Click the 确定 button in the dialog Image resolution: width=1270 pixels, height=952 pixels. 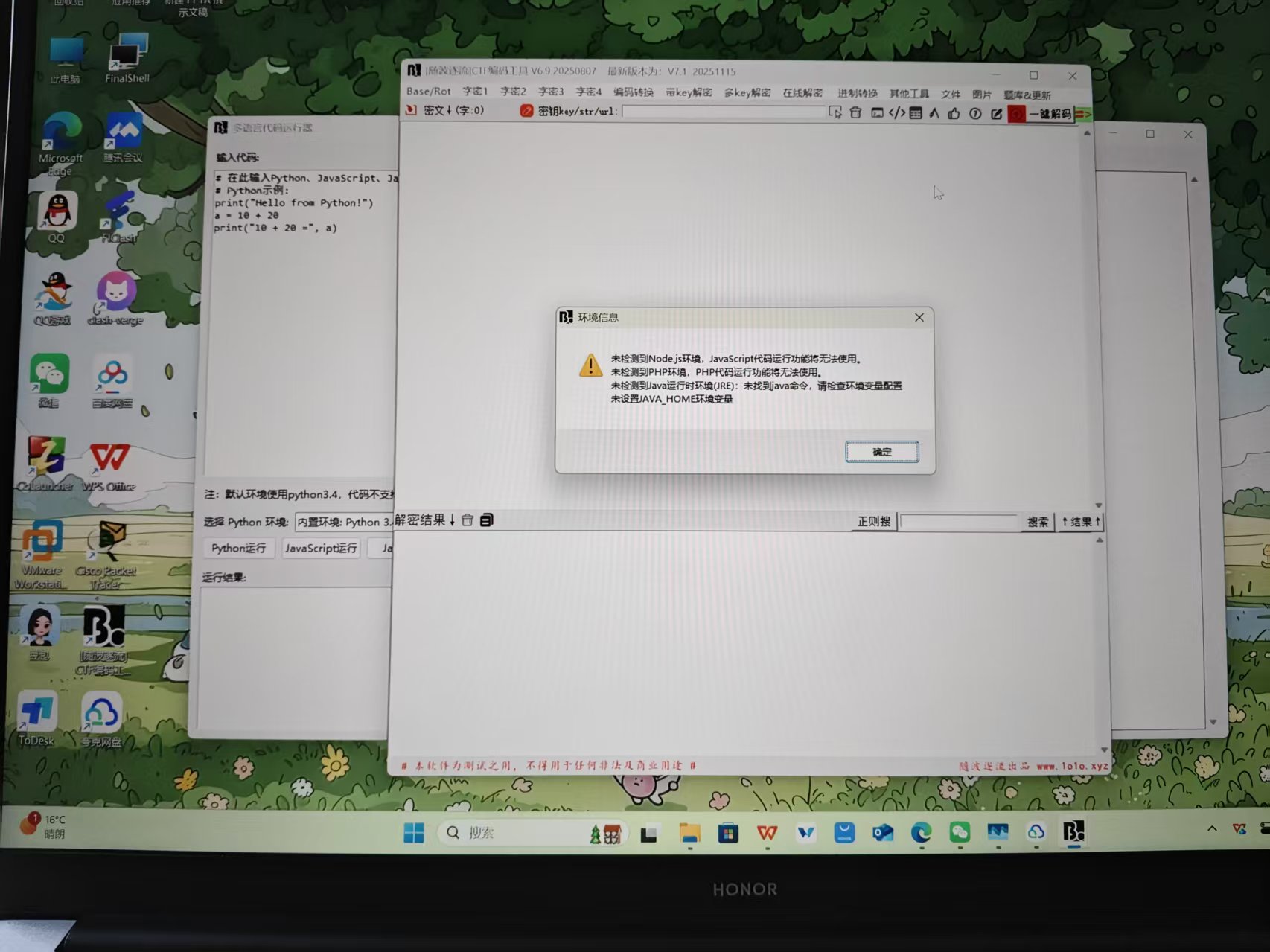pyautogui.click(x=881, y=452)
